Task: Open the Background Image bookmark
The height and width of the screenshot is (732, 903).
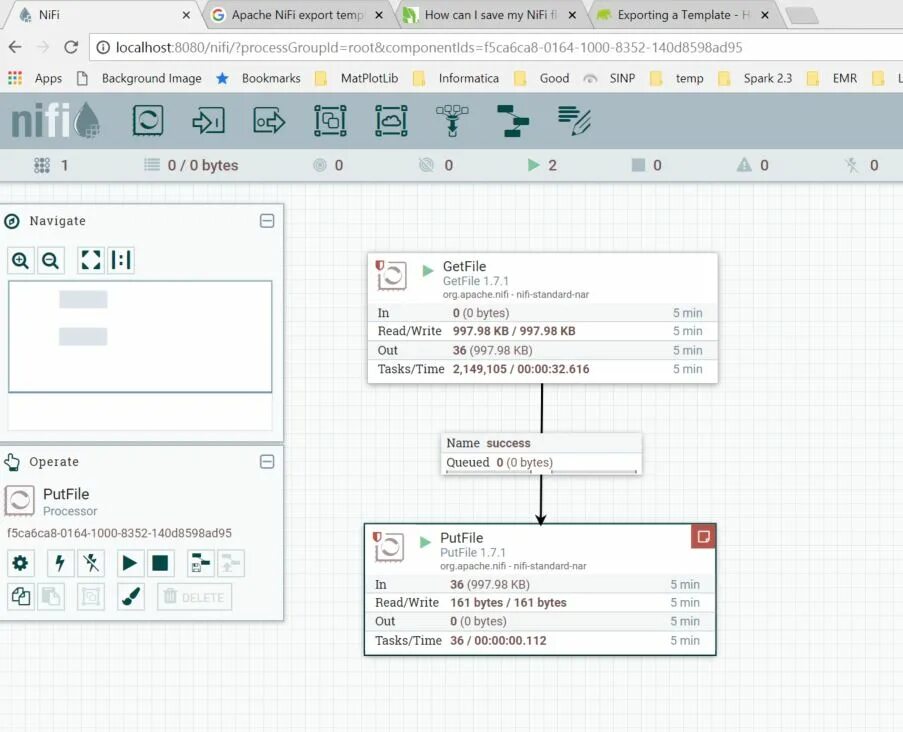Action: point(139,78)
